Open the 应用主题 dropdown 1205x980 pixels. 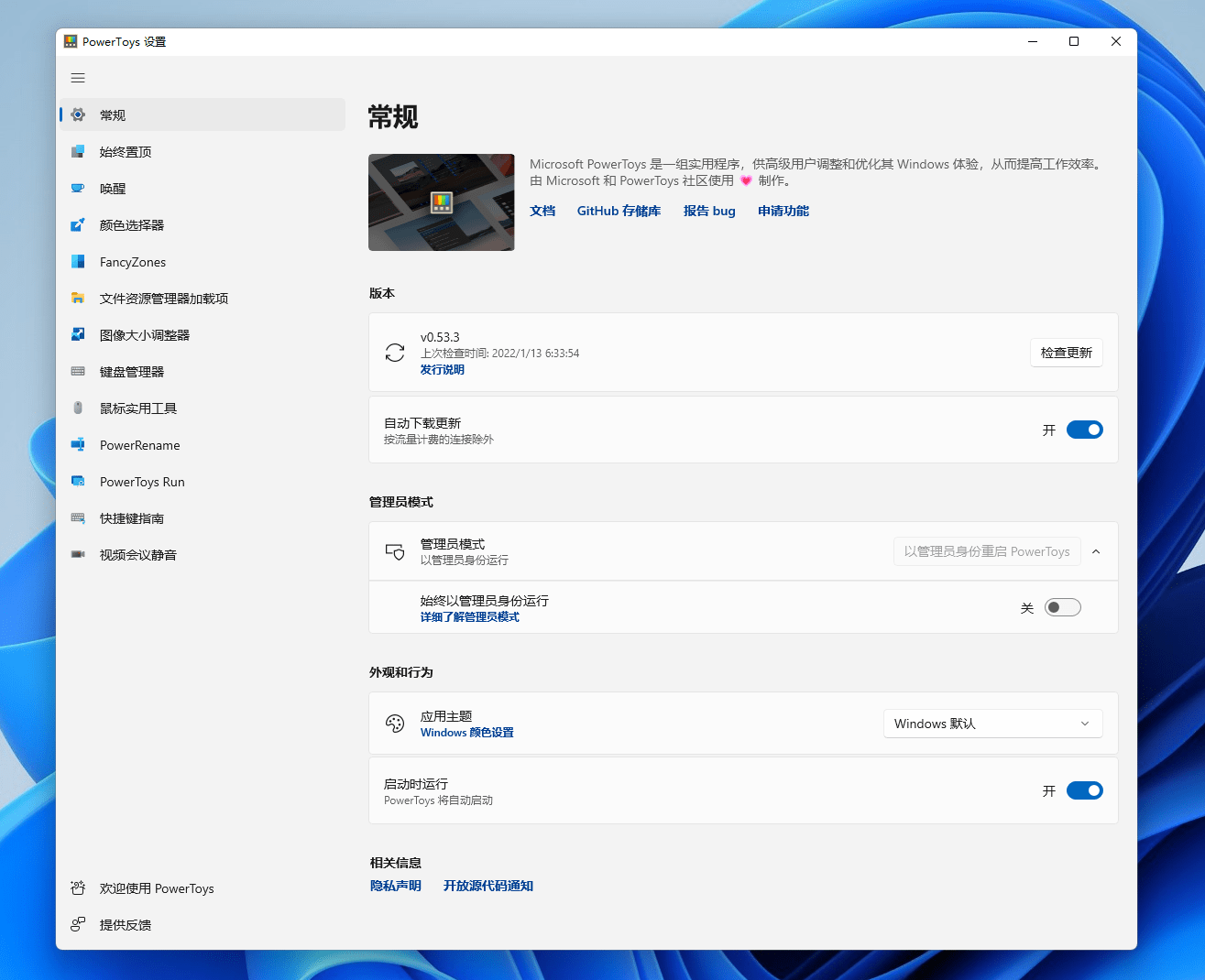(992, 723)
